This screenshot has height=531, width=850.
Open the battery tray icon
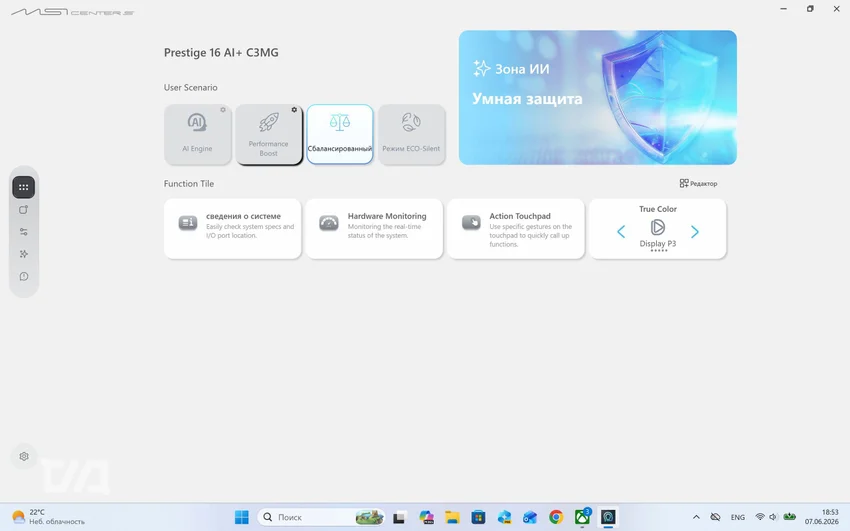pos(790,516)
